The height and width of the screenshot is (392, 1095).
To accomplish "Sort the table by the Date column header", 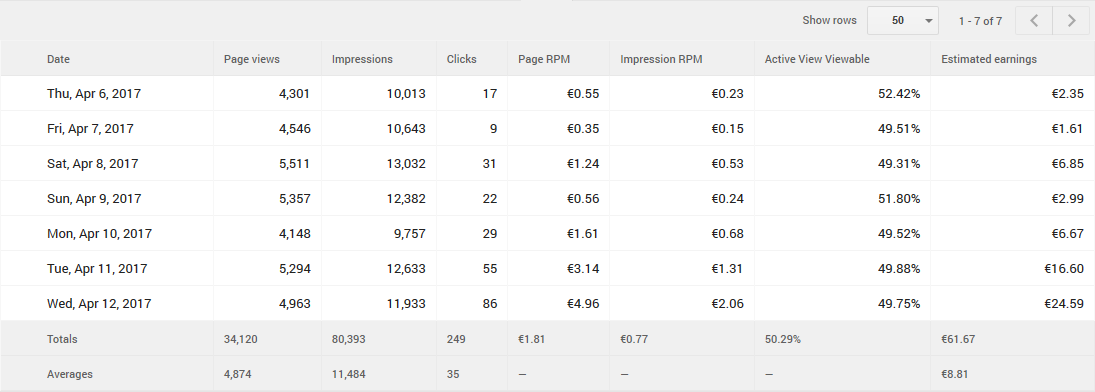I will [59, 59].
